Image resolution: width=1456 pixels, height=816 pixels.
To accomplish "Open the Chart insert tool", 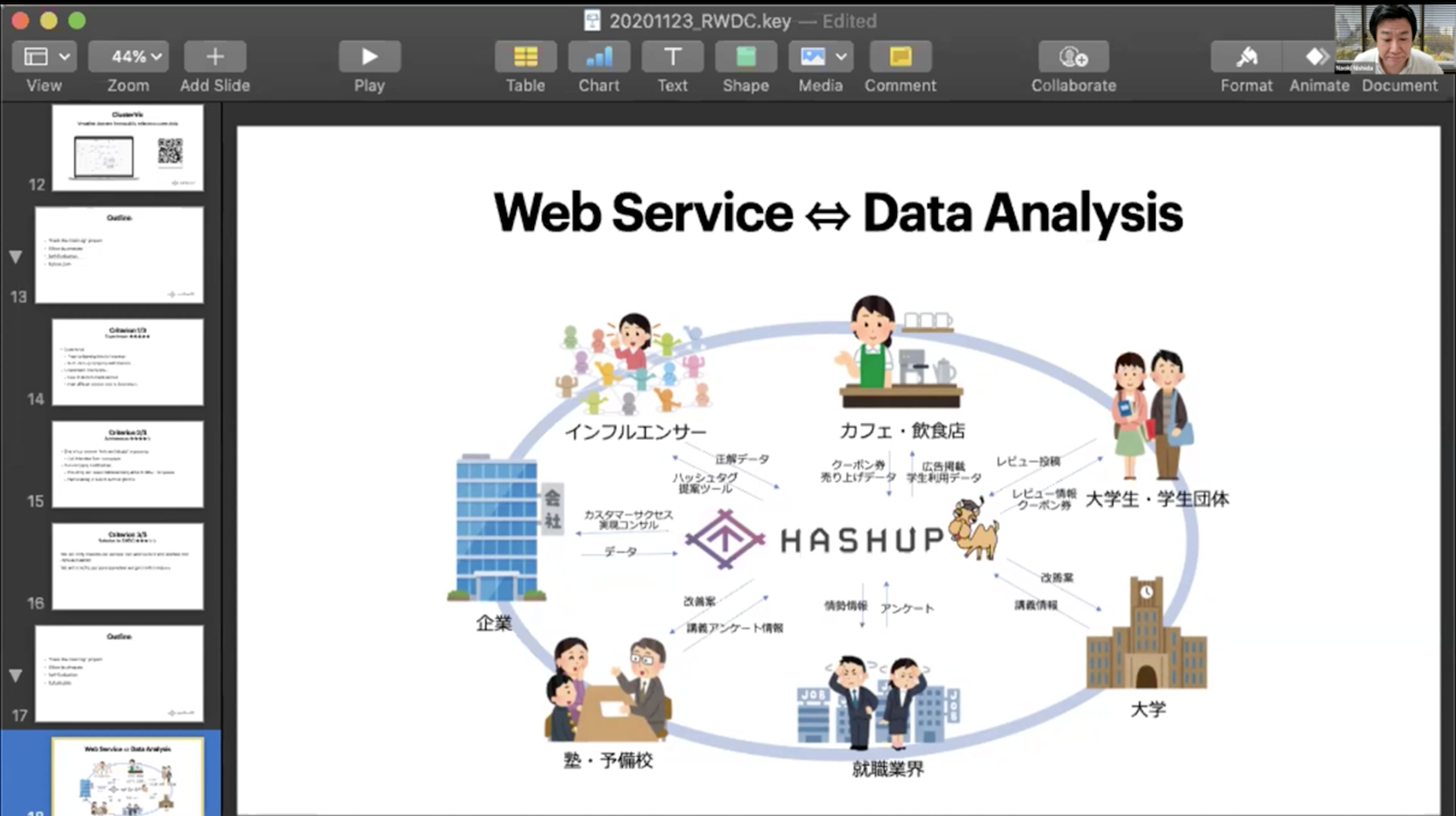I will tap(599, 57).
